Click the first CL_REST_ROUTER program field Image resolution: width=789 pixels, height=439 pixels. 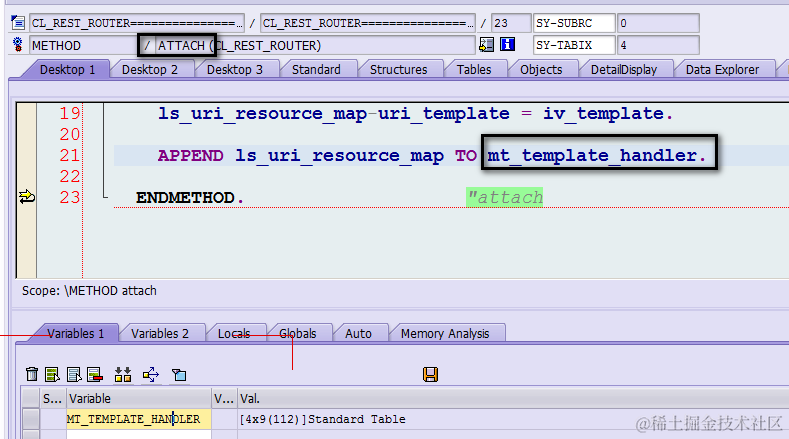(x=137, y=23)
